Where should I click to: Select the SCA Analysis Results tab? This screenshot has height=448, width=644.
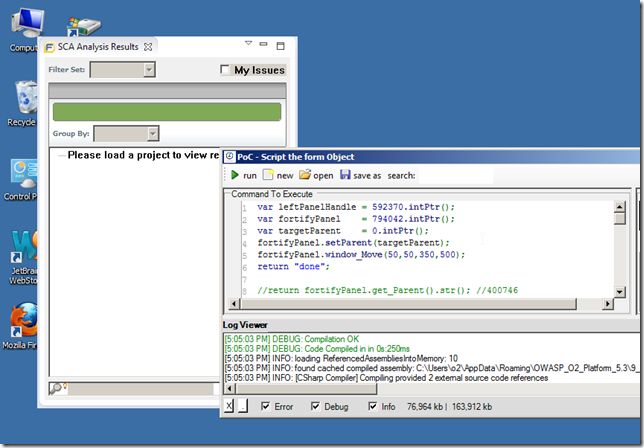pyautogui.click(x=97, y=47)
